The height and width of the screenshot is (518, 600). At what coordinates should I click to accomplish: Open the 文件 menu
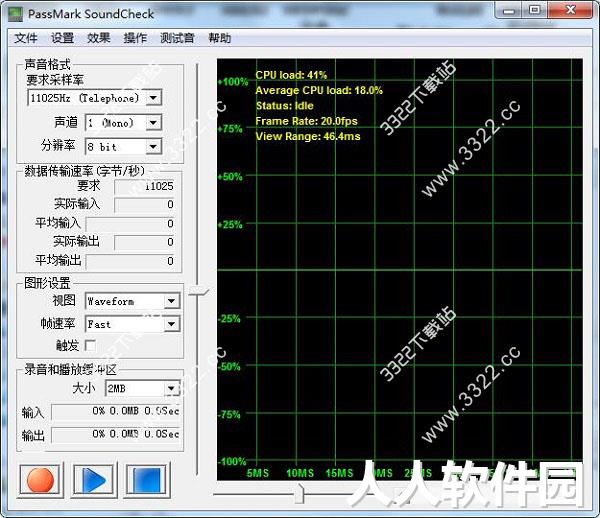point(26,38)
